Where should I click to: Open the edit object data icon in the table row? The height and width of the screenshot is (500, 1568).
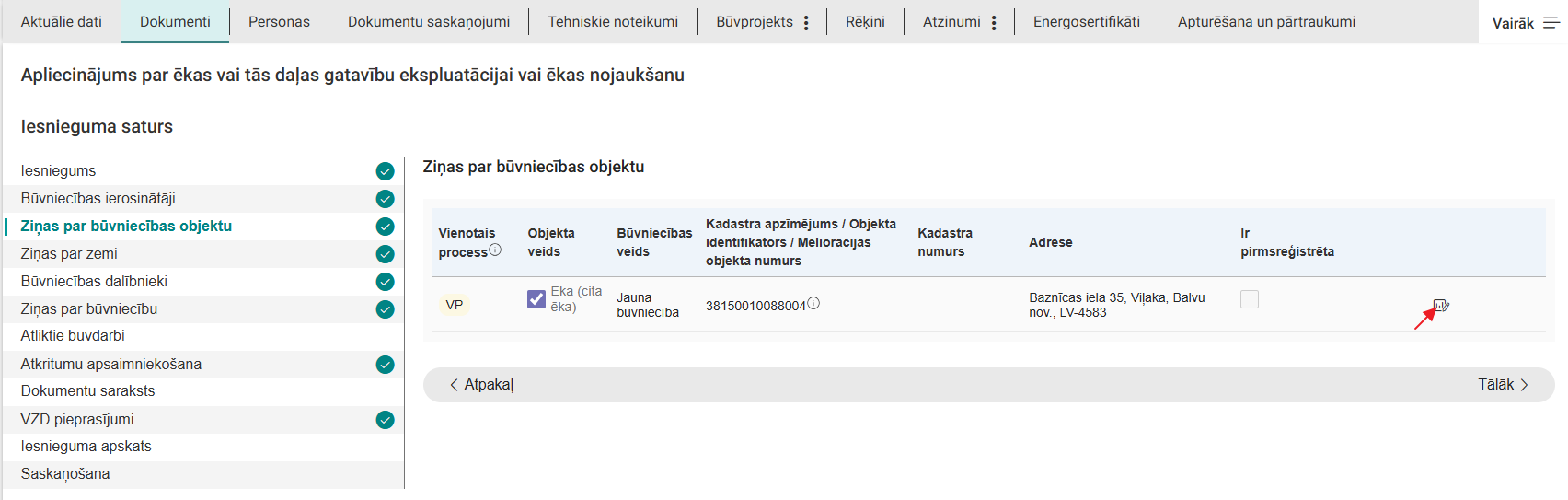1441,305
